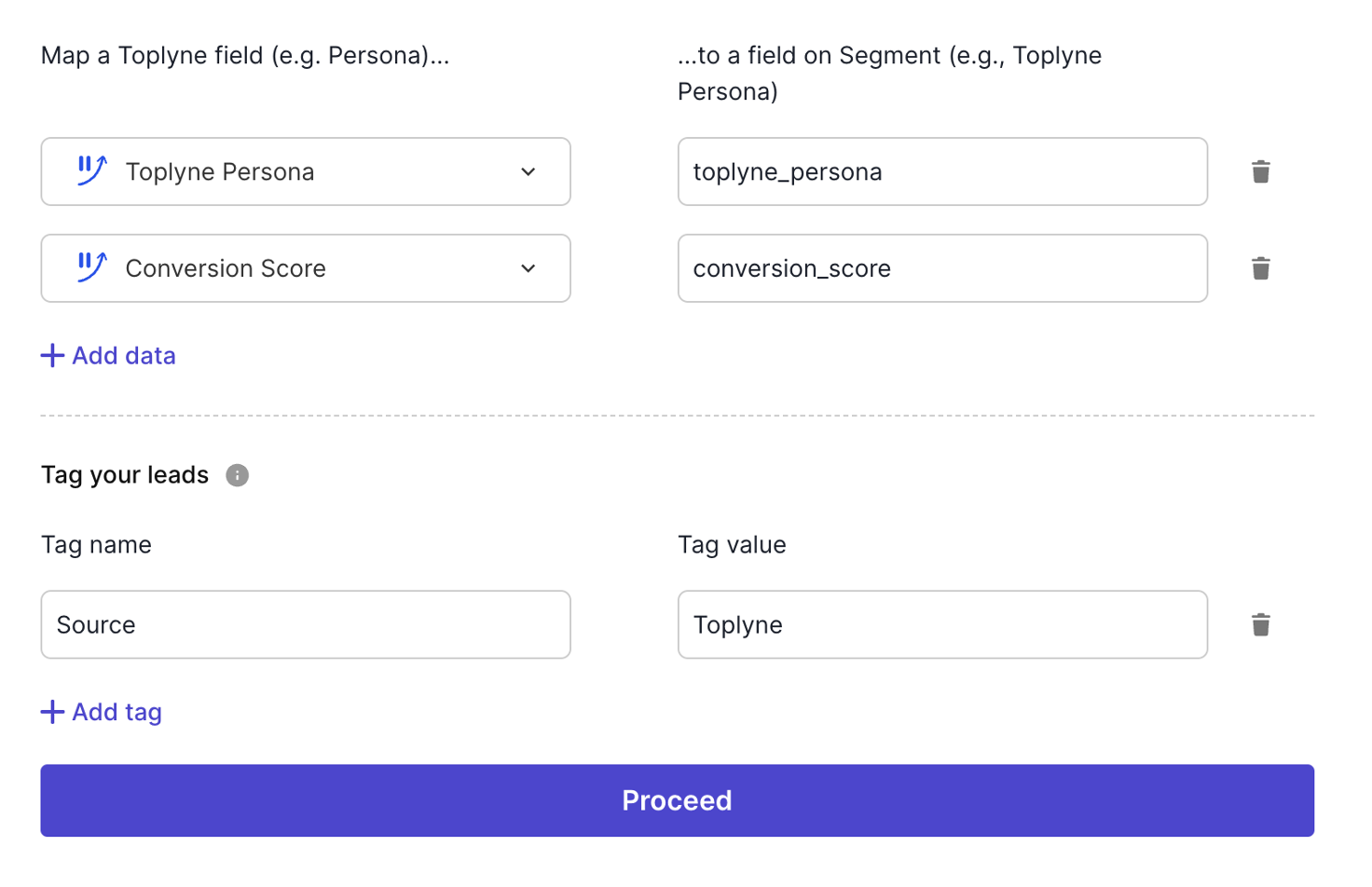Screen dimensions: 1372x887
Task: Focus the toplyne_persona Segment field input
Action: pyautogui.click(x=941, y=171)
